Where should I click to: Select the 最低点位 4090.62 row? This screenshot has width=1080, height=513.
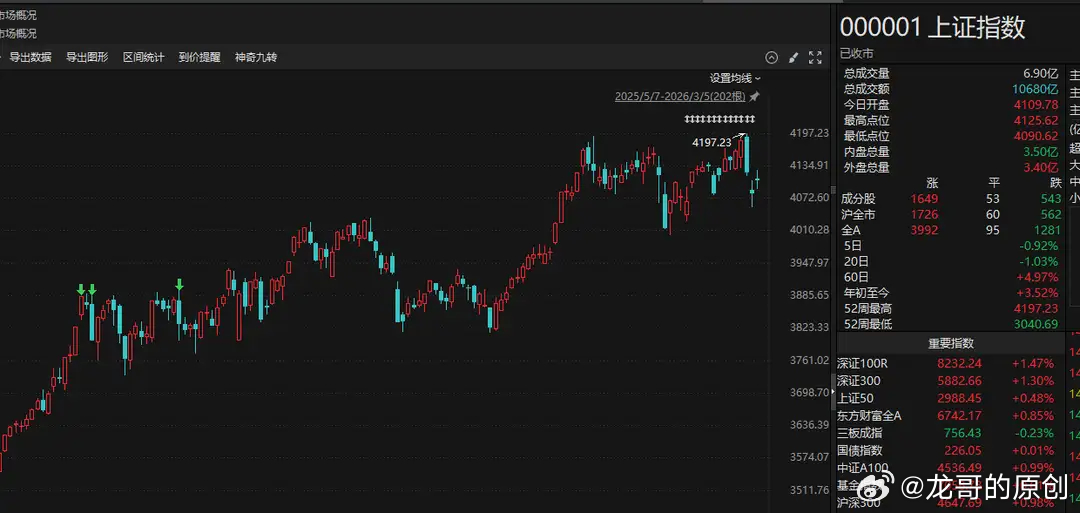click(951, 136)
